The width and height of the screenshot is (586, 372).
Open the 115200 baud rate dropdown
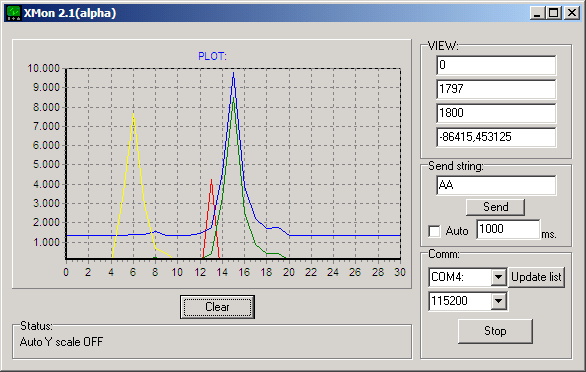tap(499, 301)
